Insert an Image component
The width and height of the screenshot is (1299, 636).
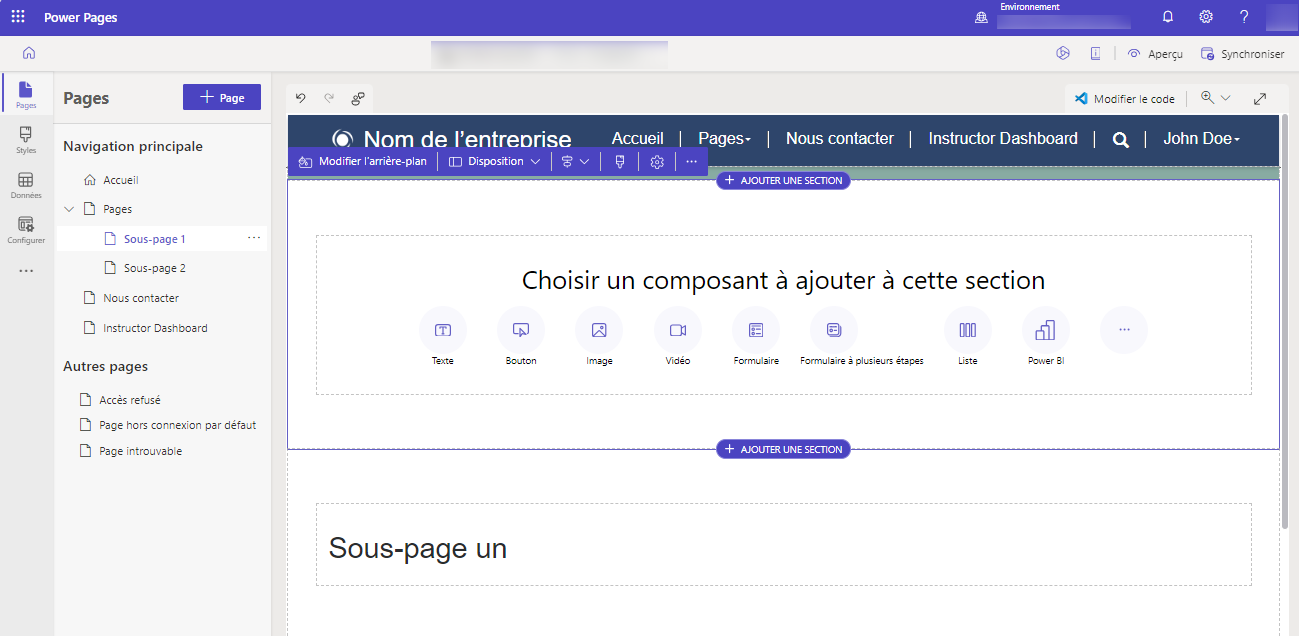coord(598,330)
